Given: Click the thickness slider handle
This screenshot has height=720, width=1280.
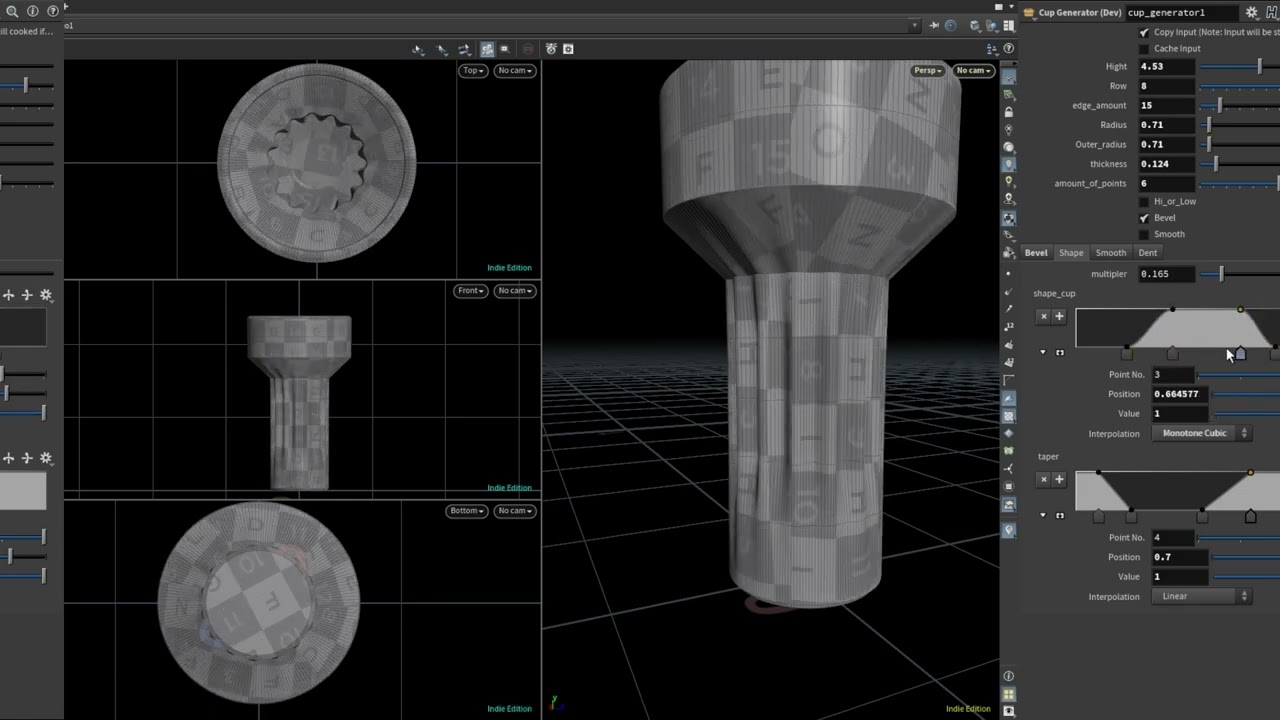Looking at the screenshot, I should pos(1215,164).
